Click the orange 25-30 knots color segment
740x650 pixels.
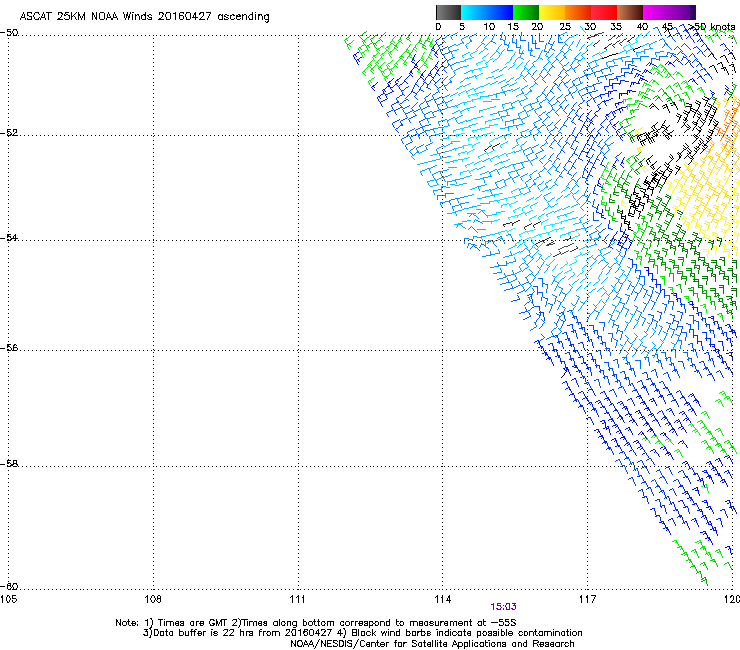pyautogui.click(x=578, y=12)
